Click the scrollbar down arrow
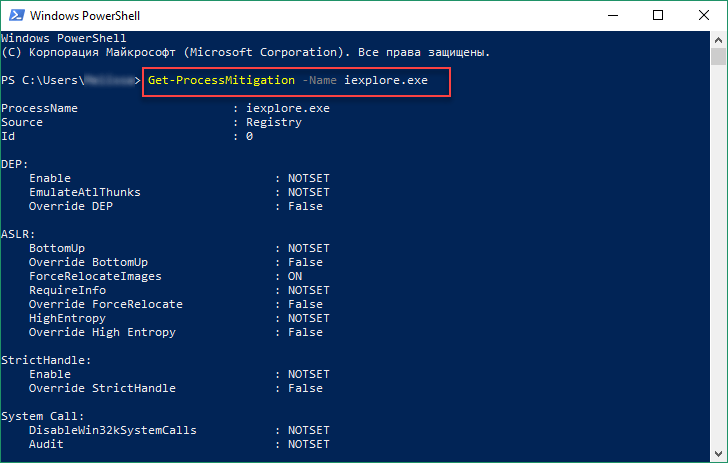The image size is (728, 463). [717, 453]
